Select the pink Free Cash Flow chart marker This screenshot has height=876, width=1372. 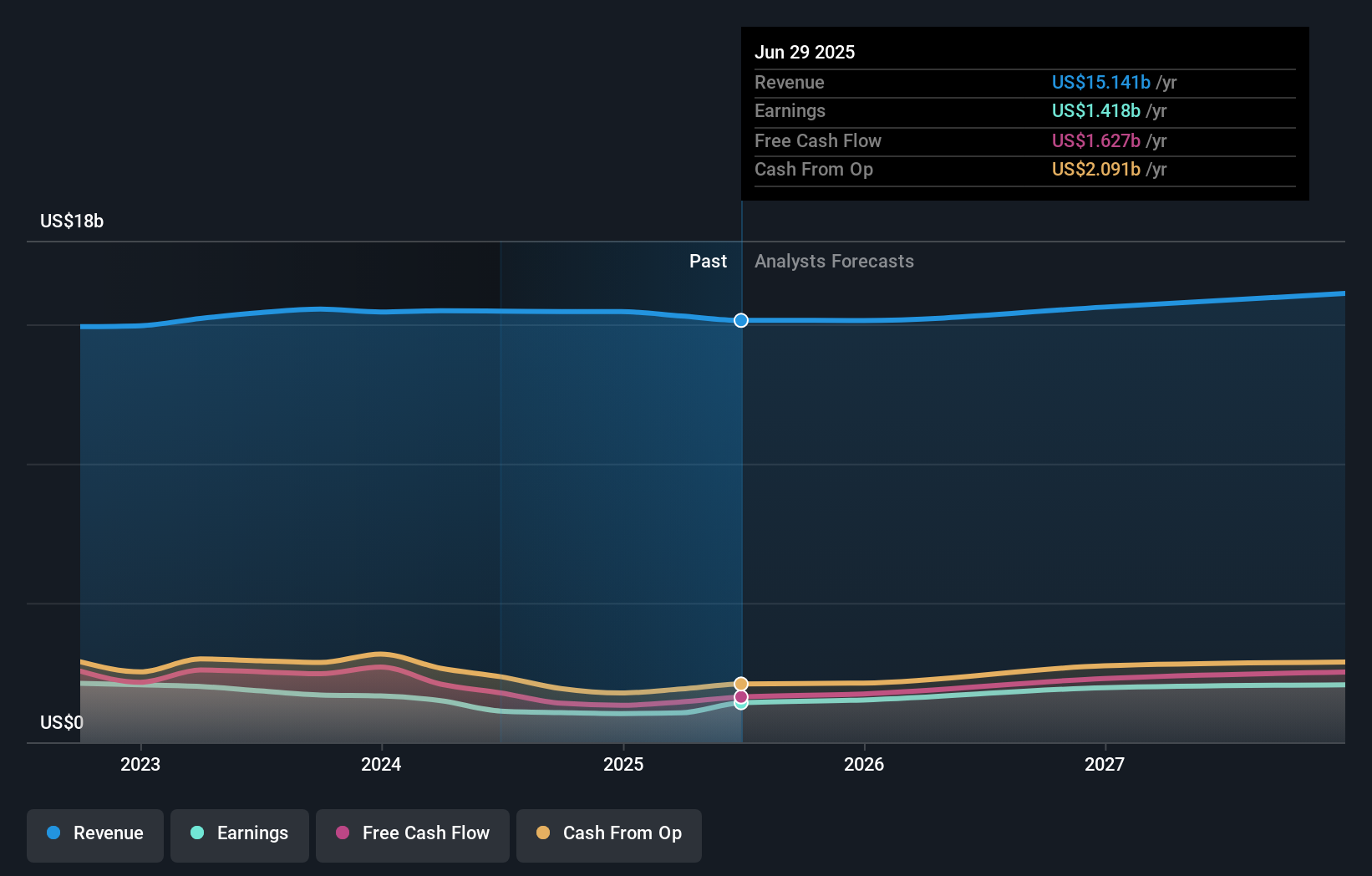(740, 696)
